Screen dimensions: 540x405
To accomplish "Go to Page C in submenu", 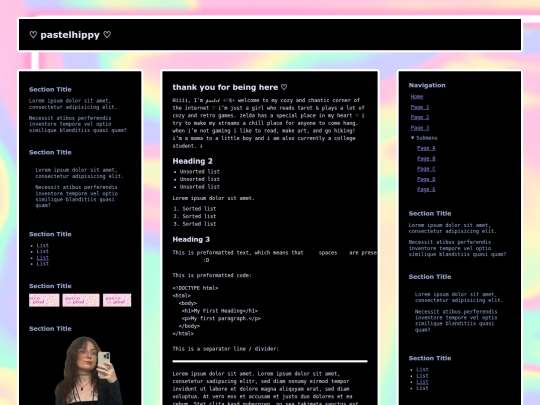I will tap(426, 169).
